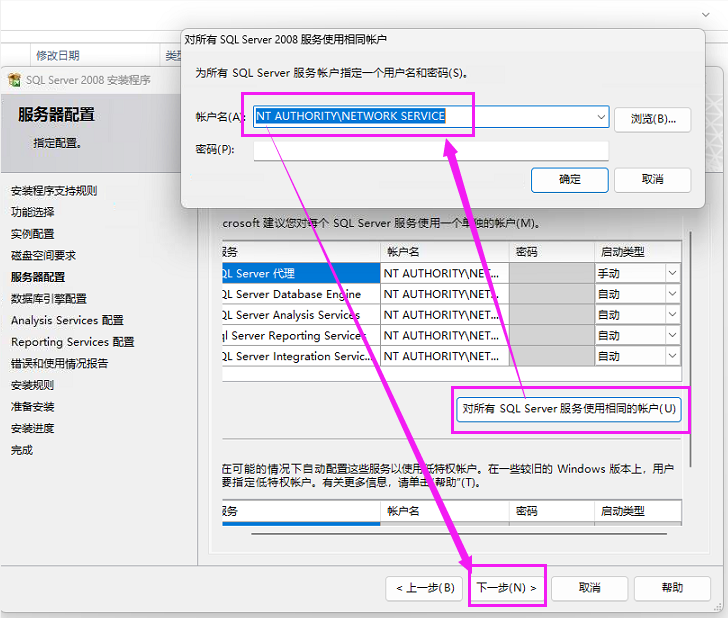Click the 启动类型 column header in upper table

point(638,252)
